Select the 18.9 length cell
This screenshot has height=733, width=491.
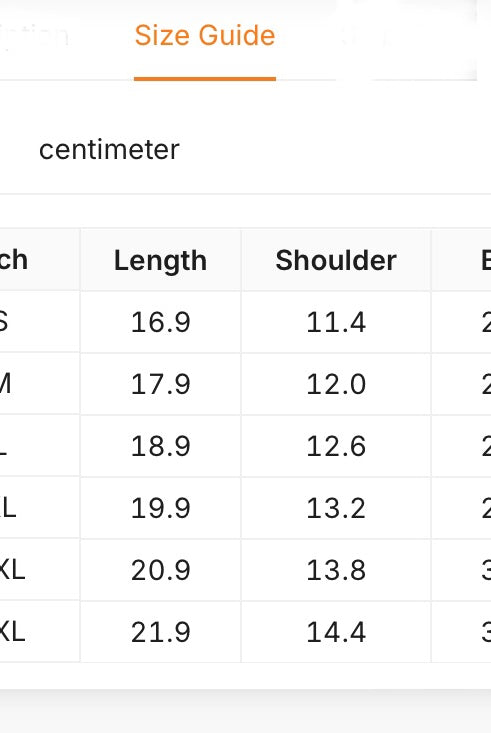pyautogui.click(x=160, y=446)
